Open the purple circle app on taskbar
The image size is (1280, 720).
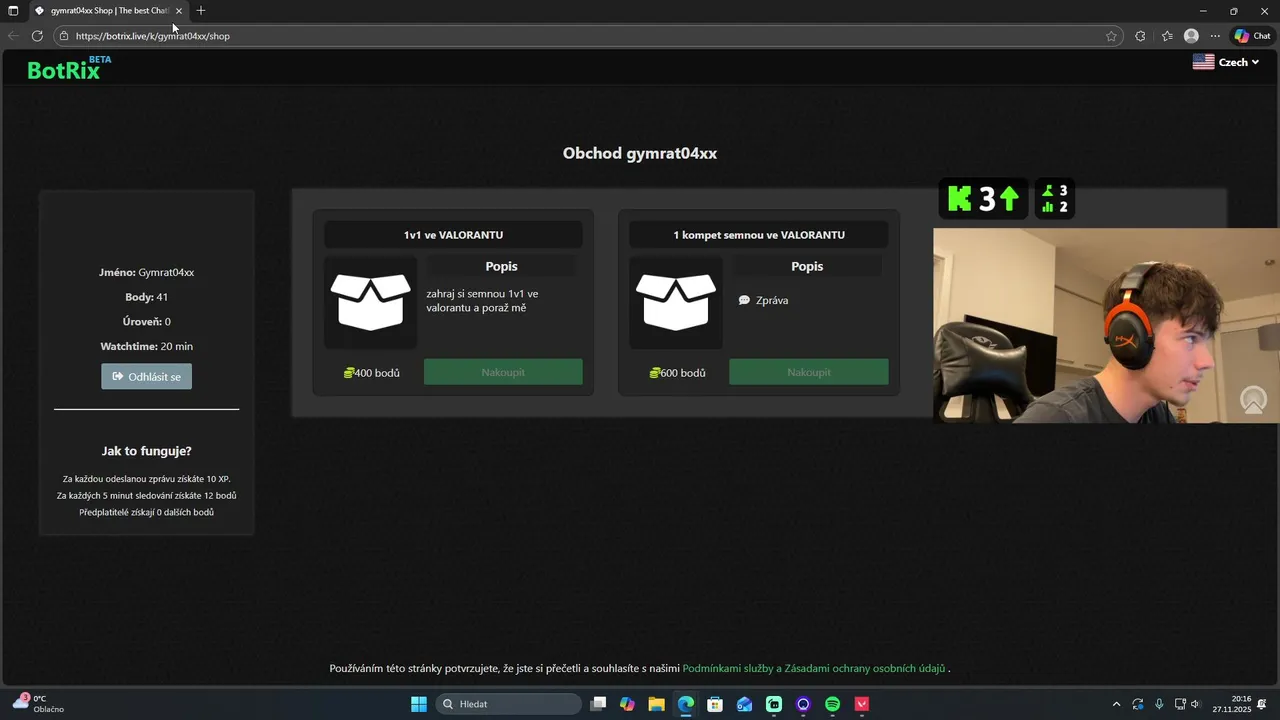tap(803, 704)
